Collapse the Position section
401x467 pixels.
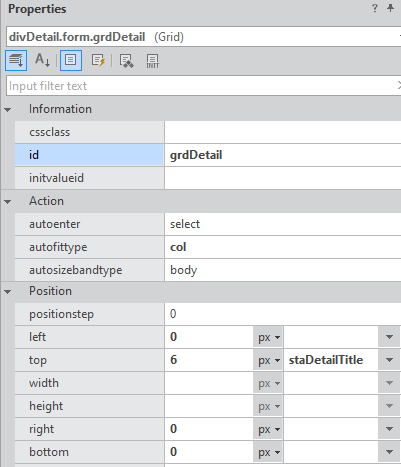coord(8,292)
